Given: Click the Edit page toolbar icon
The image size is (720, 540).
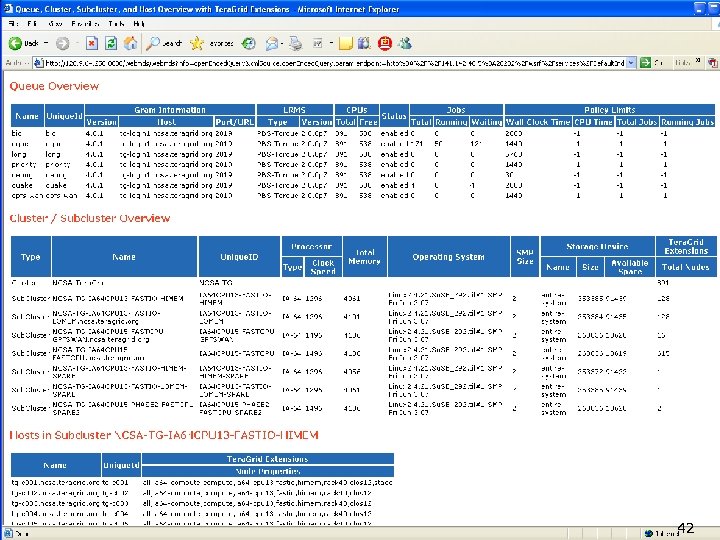Looking at the screenshot, I should 317,44.
